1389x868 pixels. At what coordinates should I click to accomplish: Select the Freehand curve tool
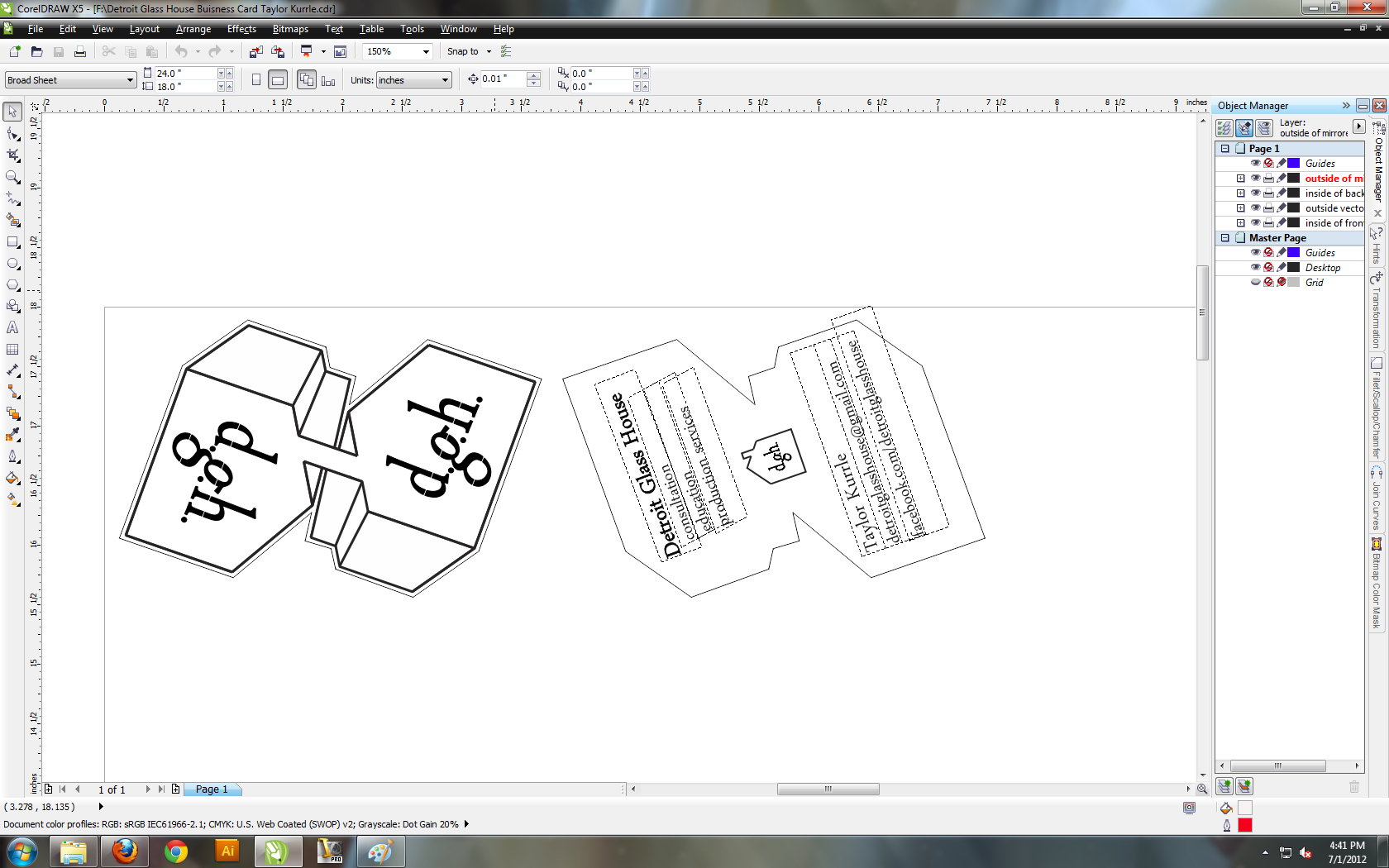[x=12, y=198]
